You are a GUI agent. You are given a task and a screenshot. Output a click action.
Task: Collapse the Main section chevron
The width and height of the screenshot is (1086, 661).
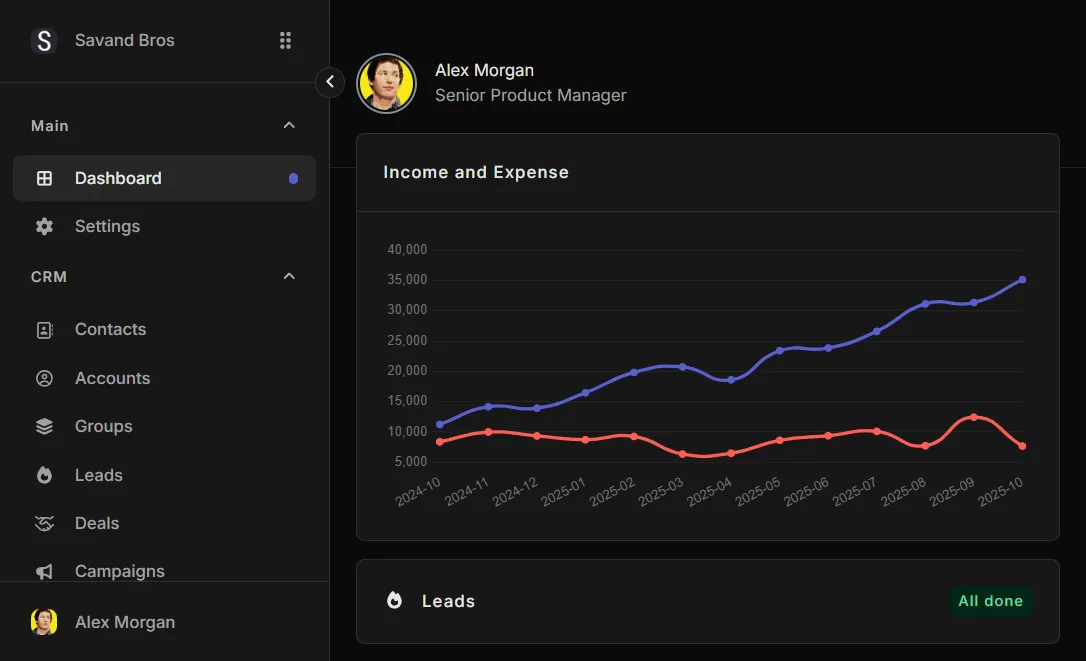[289, 125]
